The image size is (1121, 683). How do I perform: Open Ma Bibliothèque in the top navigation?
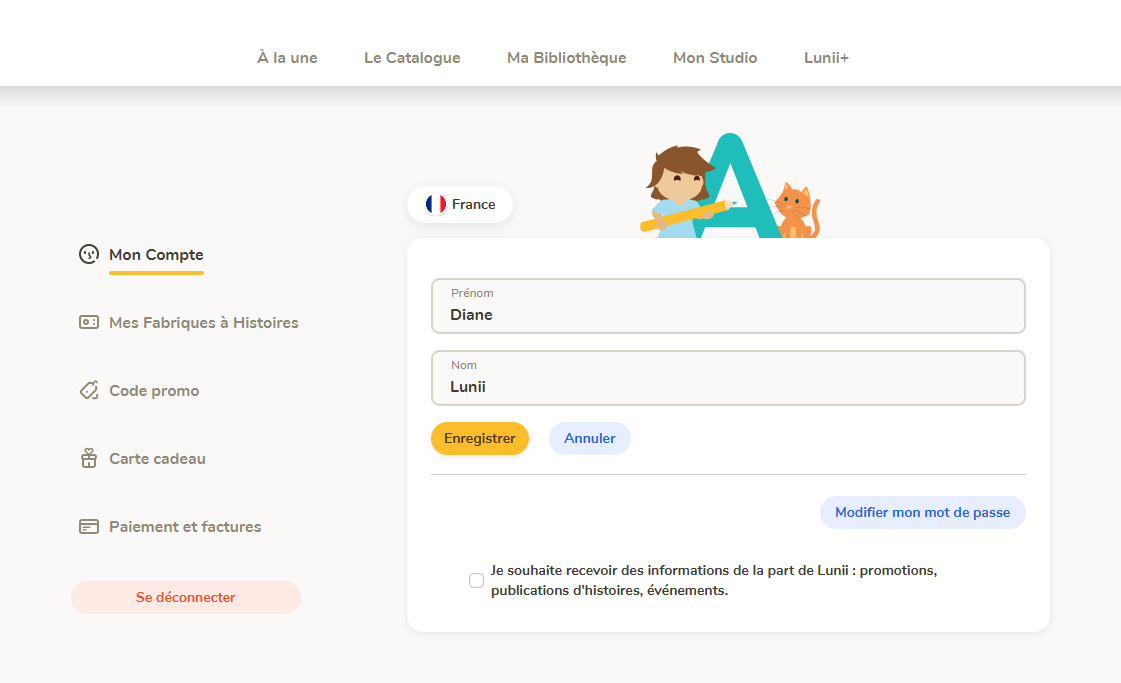click(566, 58)
